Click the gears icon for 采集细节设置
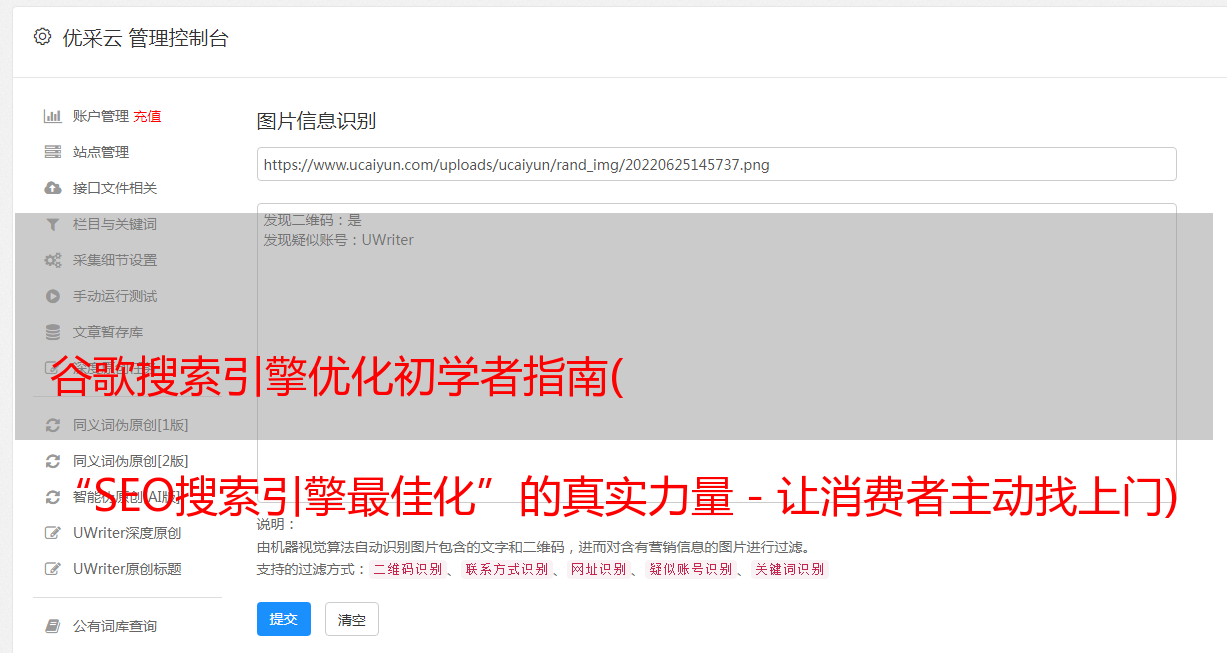 pos(53,260)
